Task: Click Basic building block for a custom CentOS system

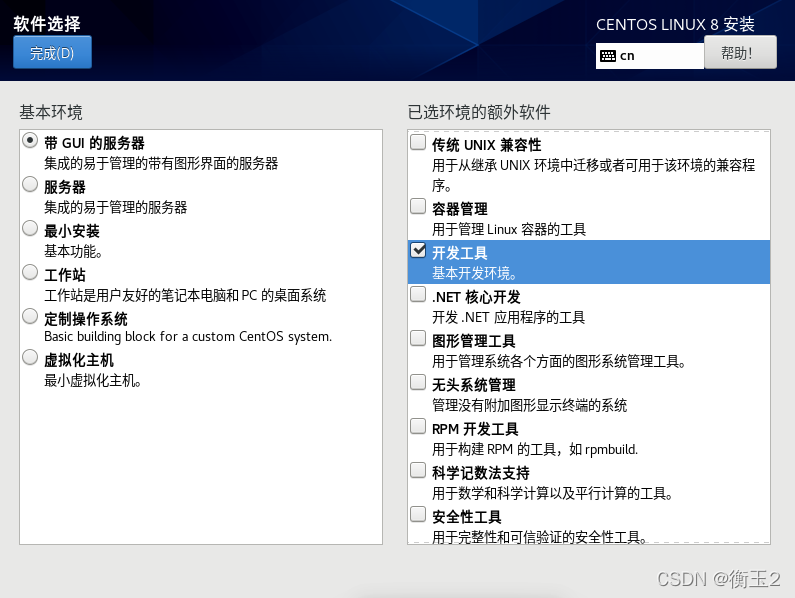Action: point(188,337)
